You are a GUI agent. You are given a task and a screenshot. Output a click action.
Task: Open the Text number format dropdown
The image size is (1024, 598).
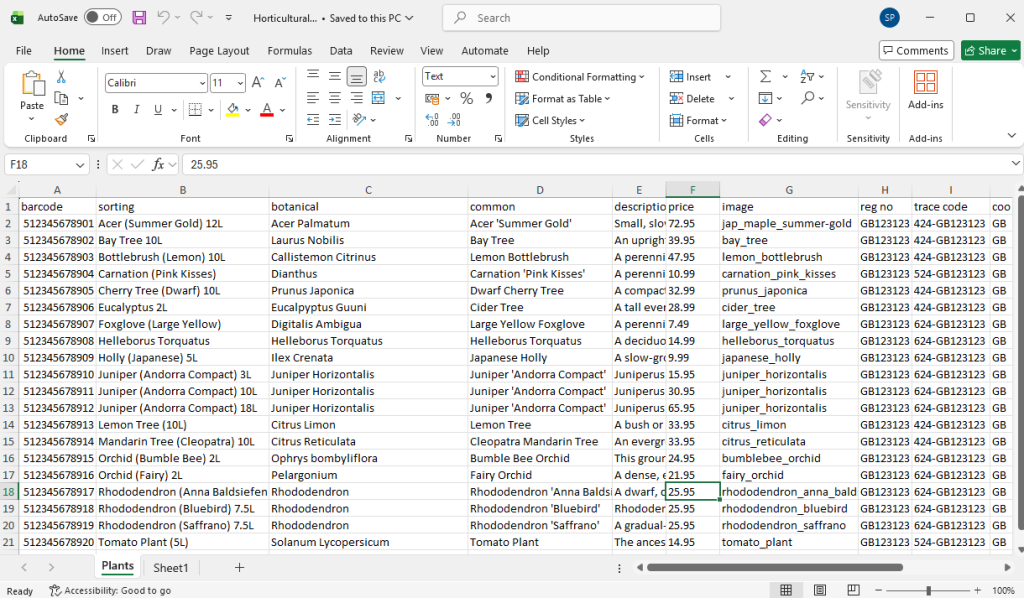pos(492,76)
